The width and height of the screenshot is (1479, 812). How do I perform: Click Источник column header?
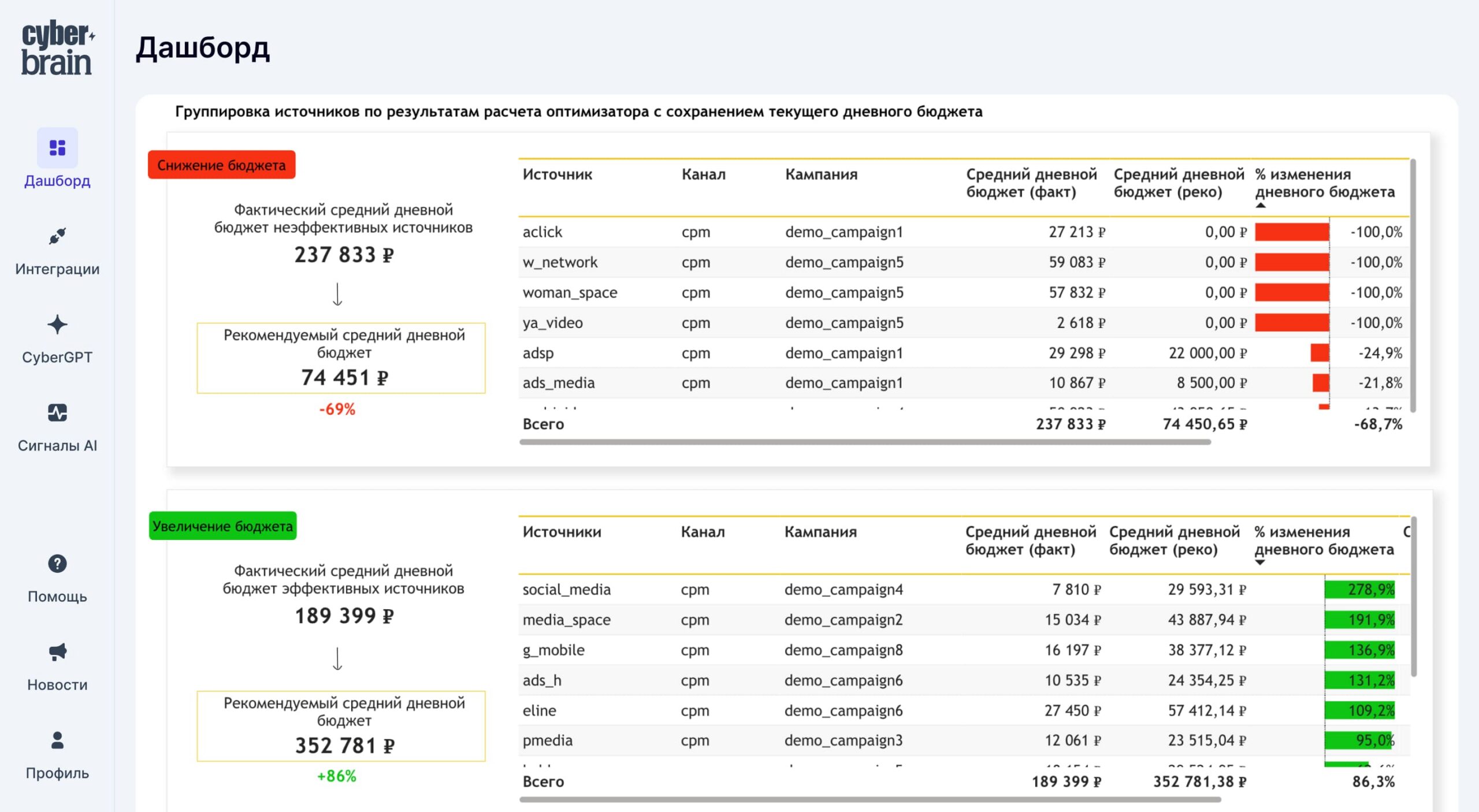(557, 174)
